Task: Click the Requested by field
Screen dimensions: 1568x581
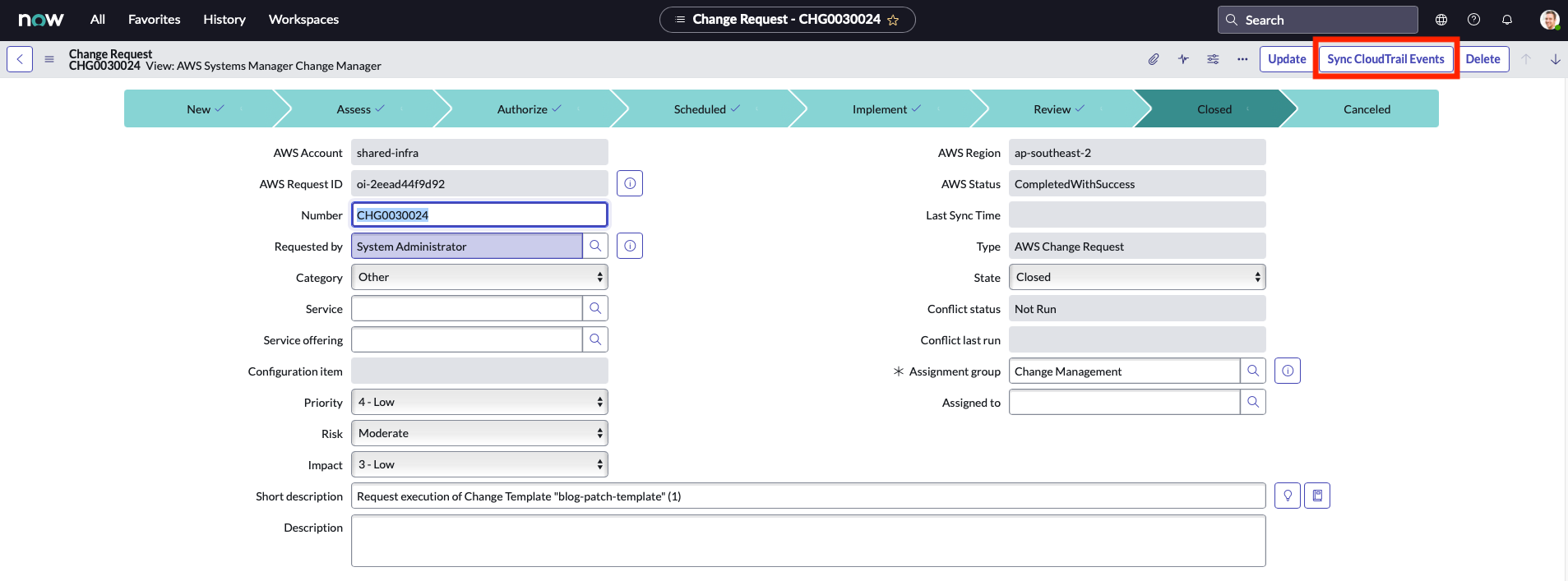Action: (x=466, y=246)
